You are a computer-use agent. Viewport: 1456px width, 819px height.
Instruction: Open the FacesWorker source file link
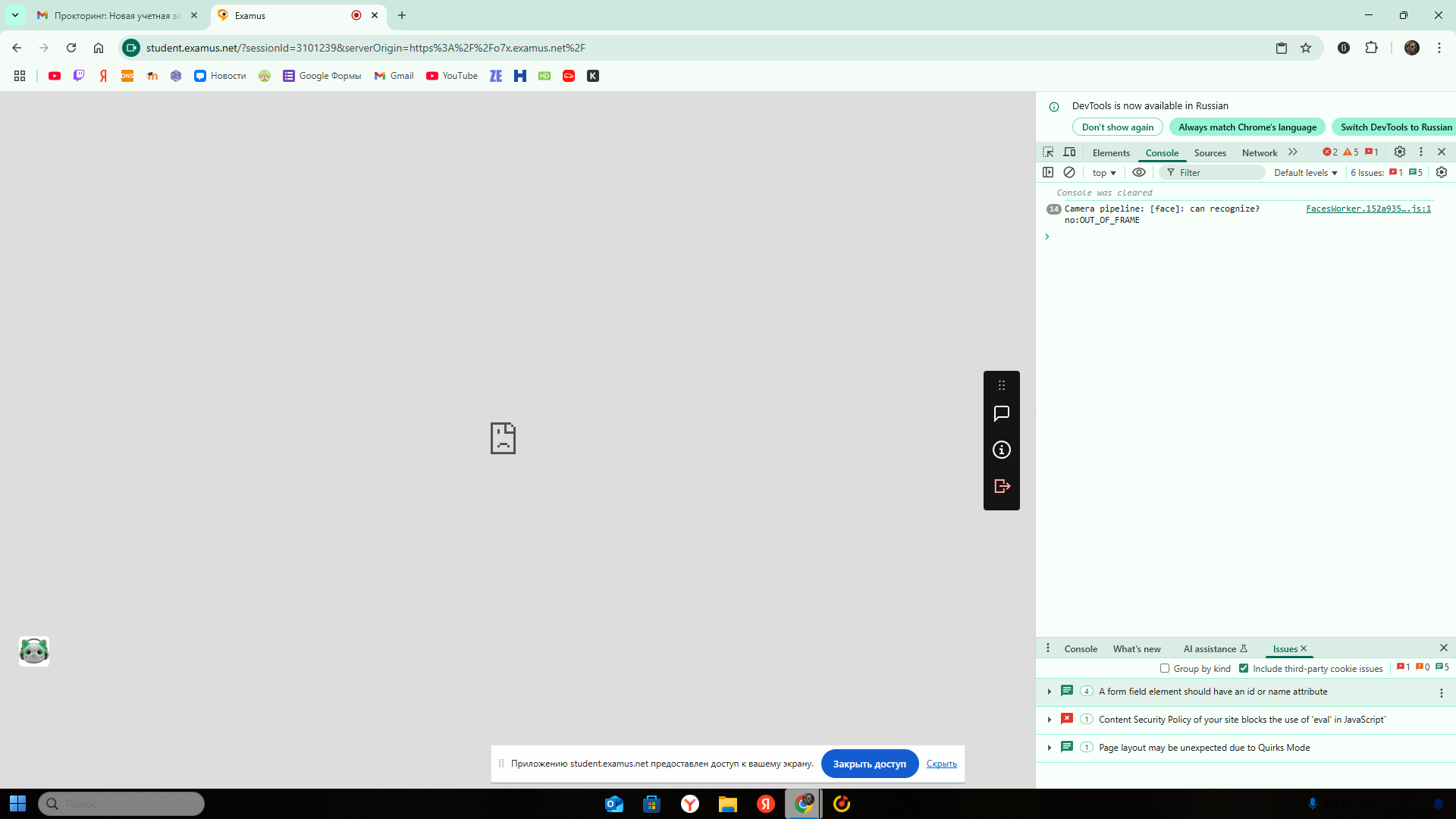click(1368, 209)
